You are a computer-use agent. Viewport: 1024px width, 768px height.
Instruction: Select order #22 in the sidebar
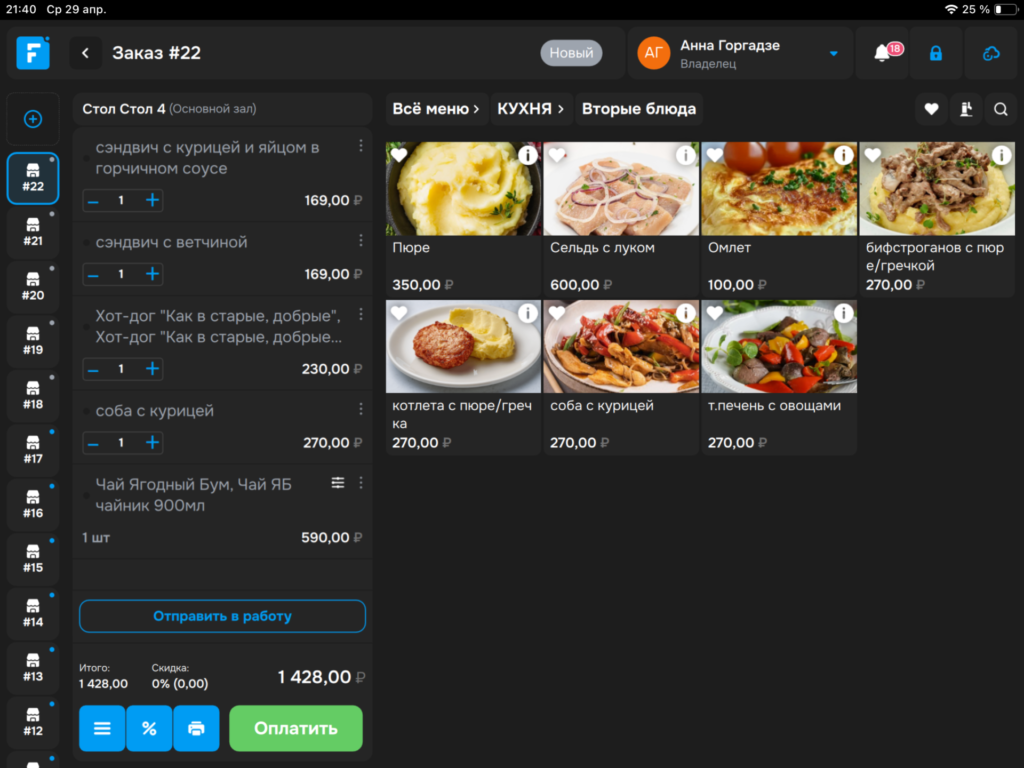(33, 178)
